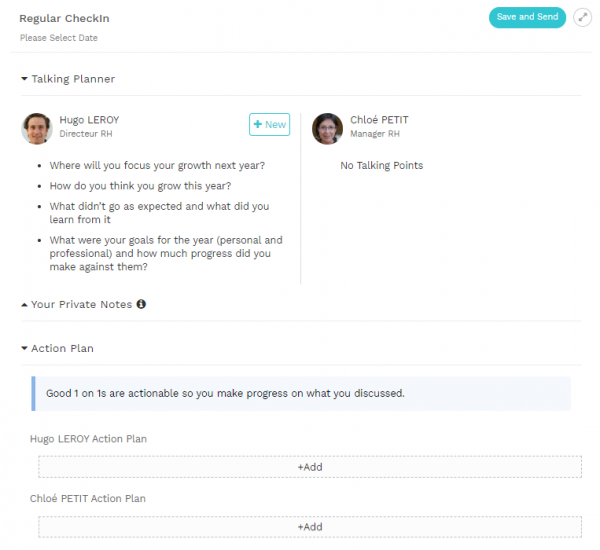Open the Please Select Date picker
Screen dimensions: 600x550
pos(59,38)
